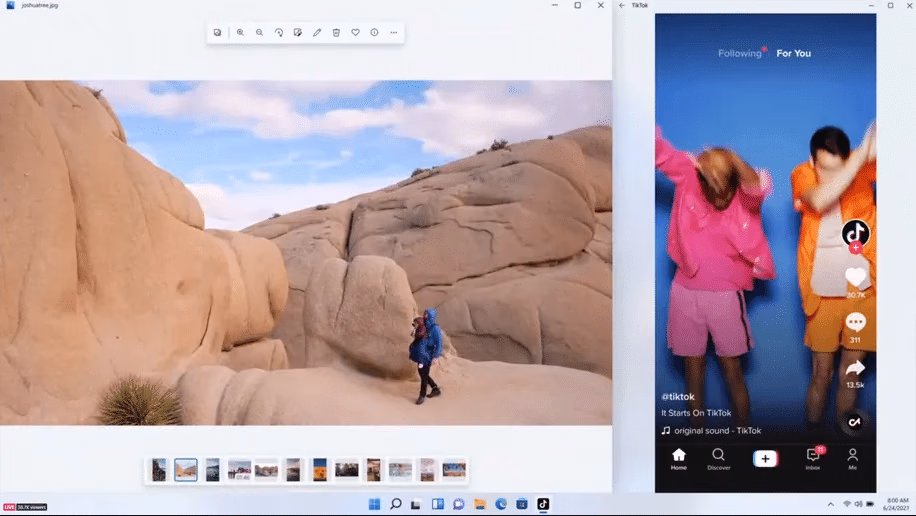Select the third filmstrip thumbnail

coord(213,470)
